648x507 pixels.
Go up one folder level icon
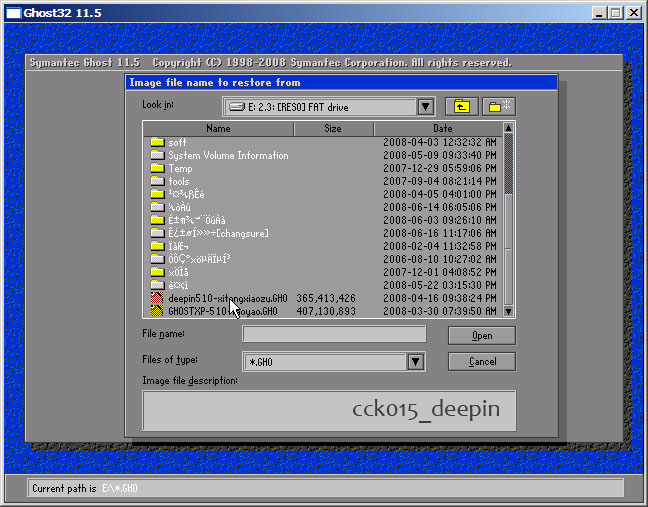[x=462, y=107]
